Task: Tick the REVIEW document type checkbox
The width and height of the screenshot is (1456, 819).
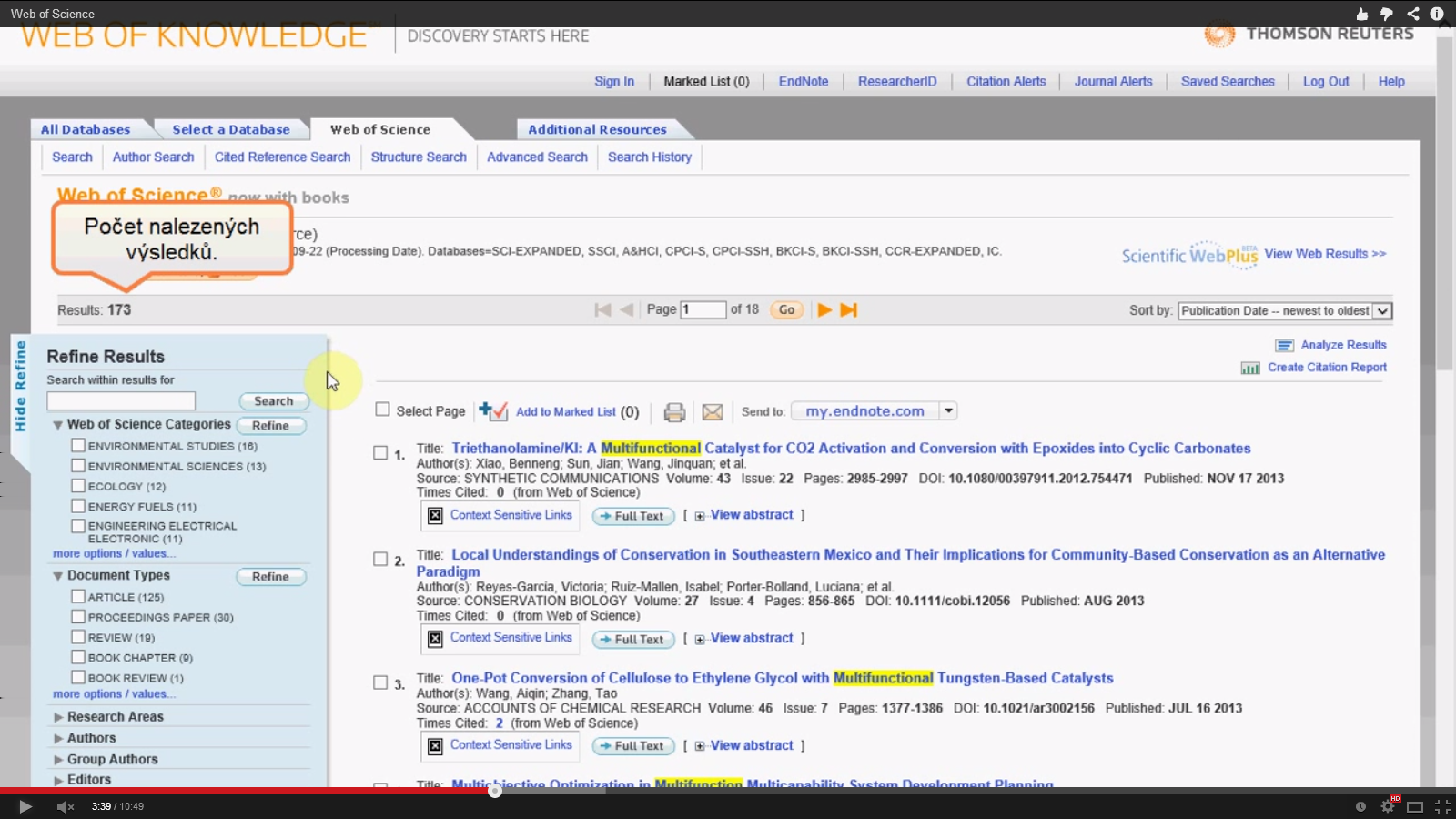Action: click(78, 636)
